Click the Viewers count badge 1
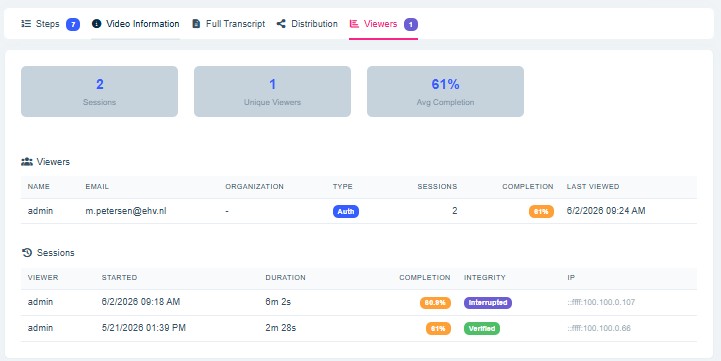Image resolution: width=721 pixels, height=361 pixels. (411, 24)
